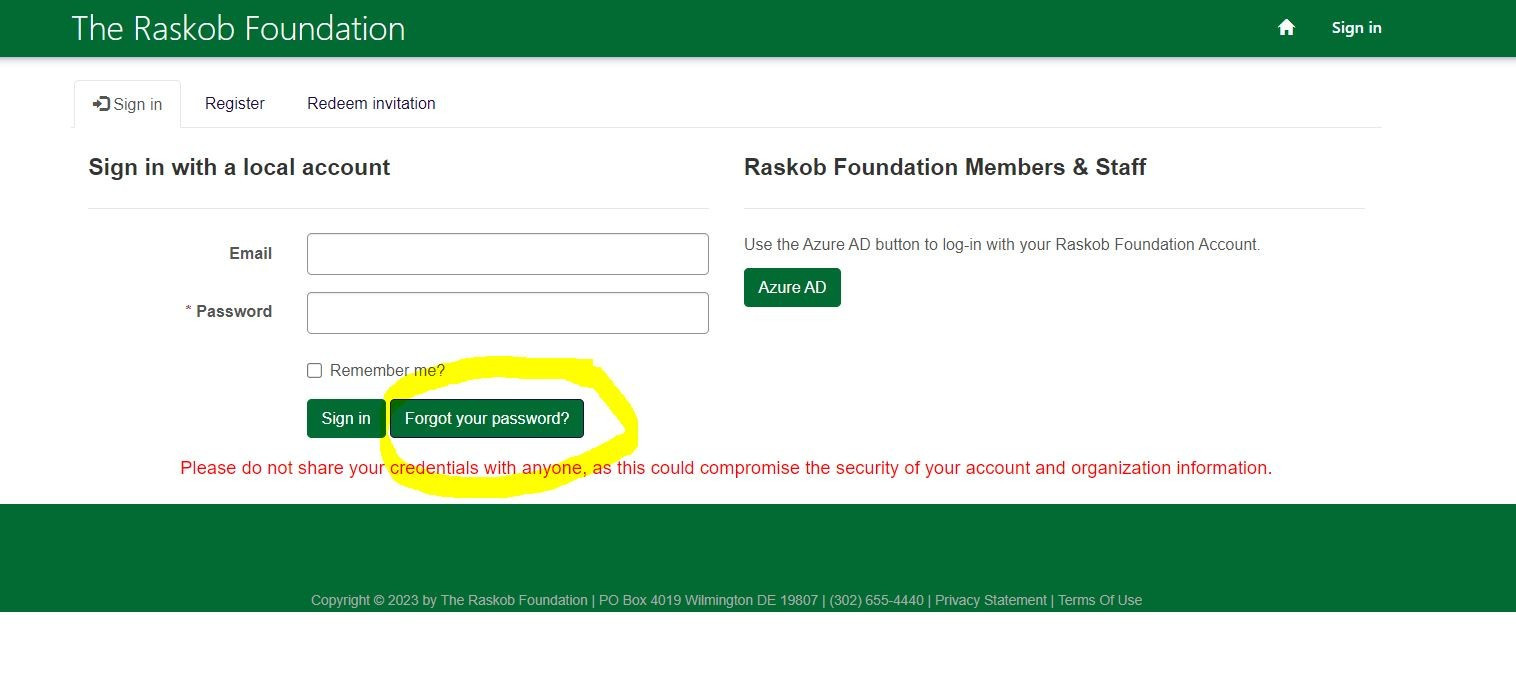Click the footer phone number (302) 655-4440

[x=876, y=601]
